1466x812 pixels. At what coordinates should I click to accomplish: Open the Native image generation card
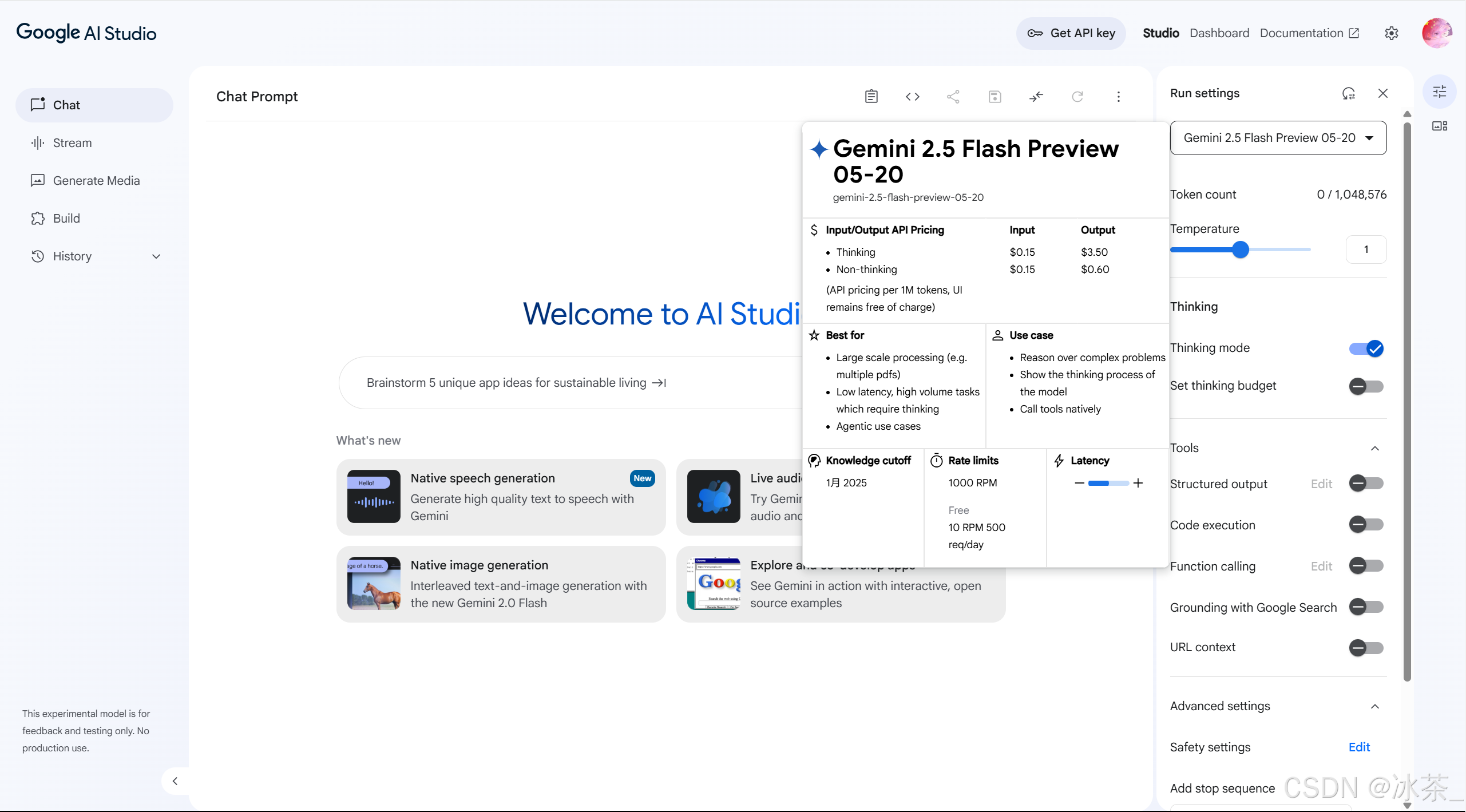(501, 584)
